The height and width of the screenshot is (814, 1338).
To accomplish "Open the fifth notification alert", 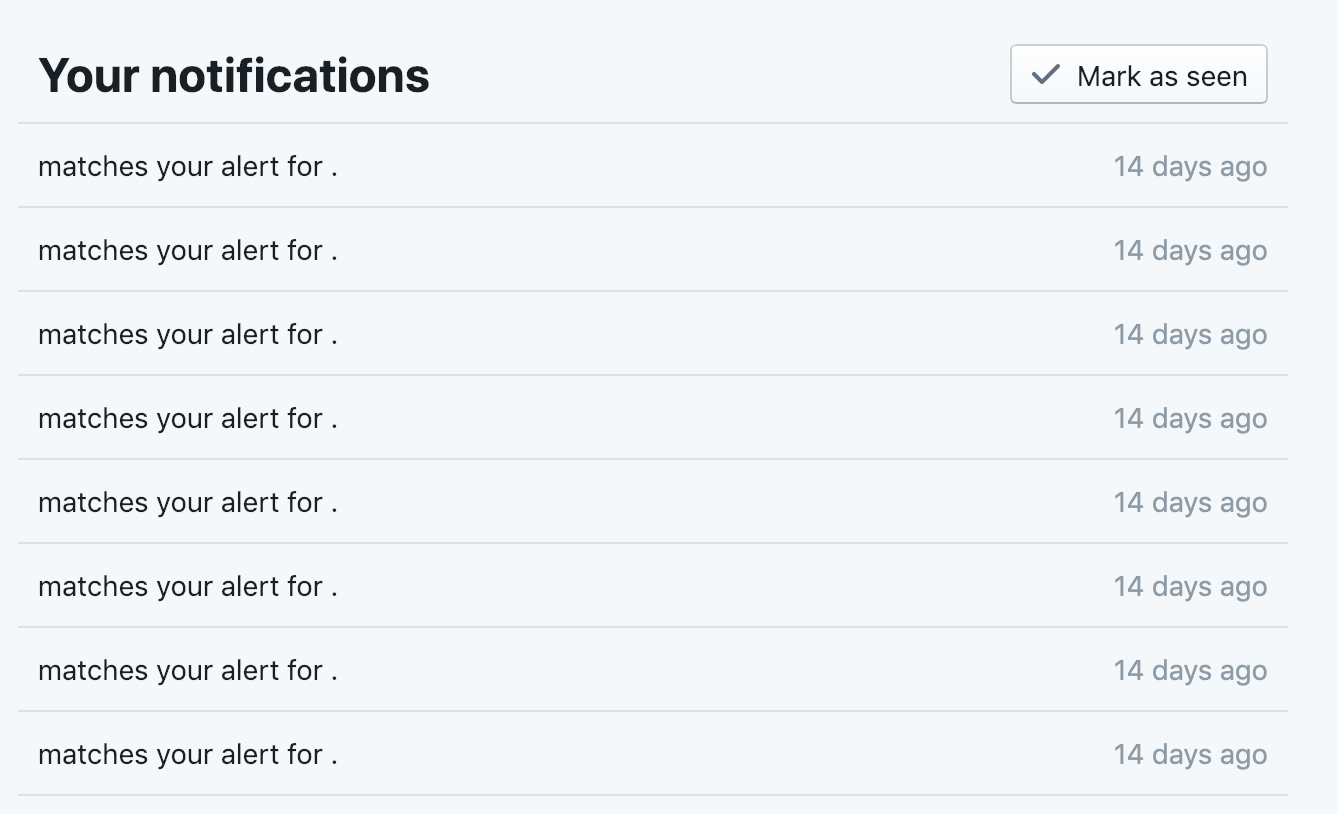I will 188,502.
